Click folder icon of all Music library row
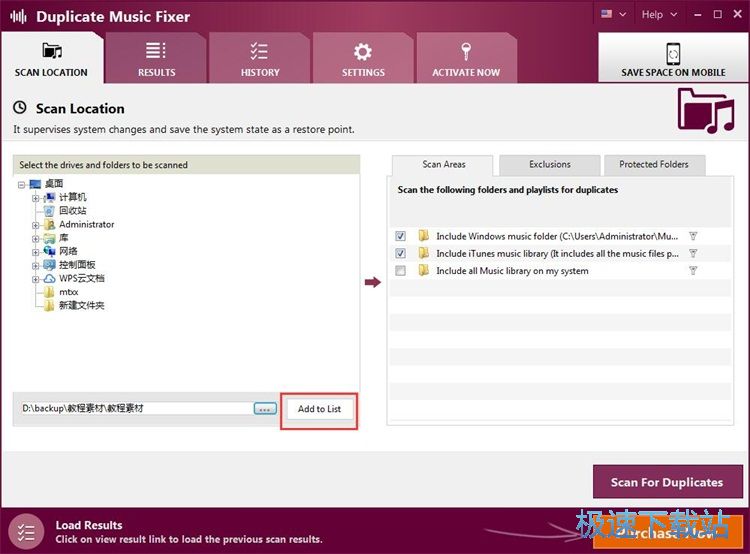The image size is (750, 554). 423,270
